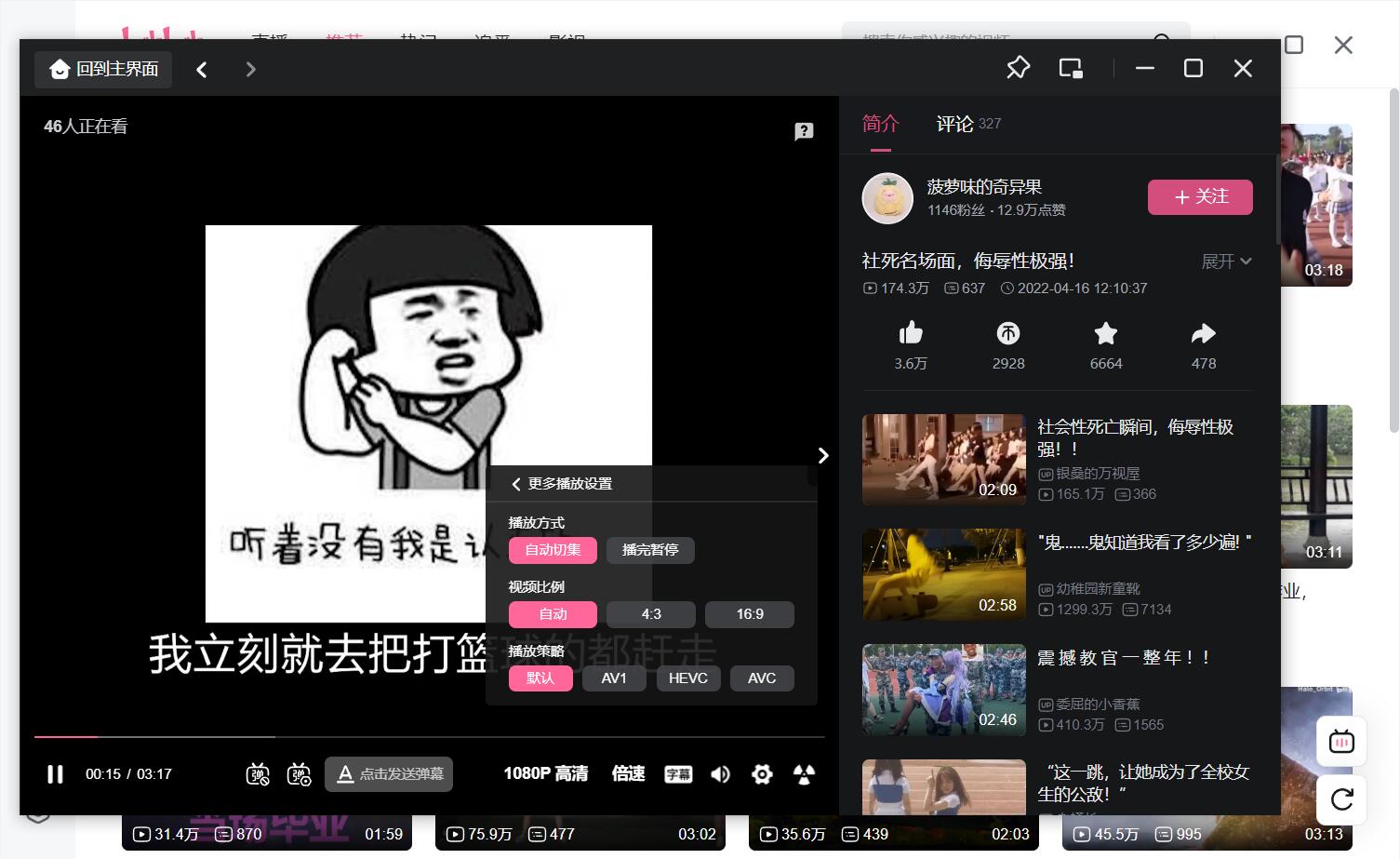Open video titled 震撼教官一整年！！

pos(1123,657)
